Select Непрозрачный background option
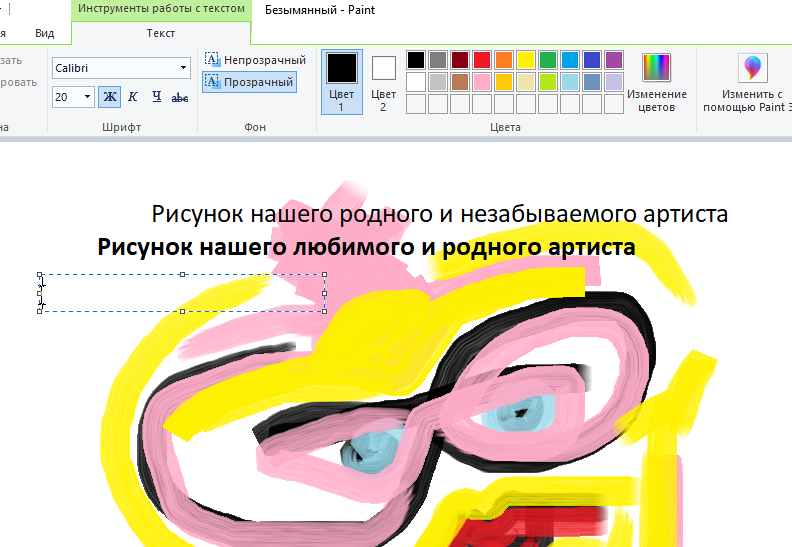 pyautogui.click(x=256, y=60)
